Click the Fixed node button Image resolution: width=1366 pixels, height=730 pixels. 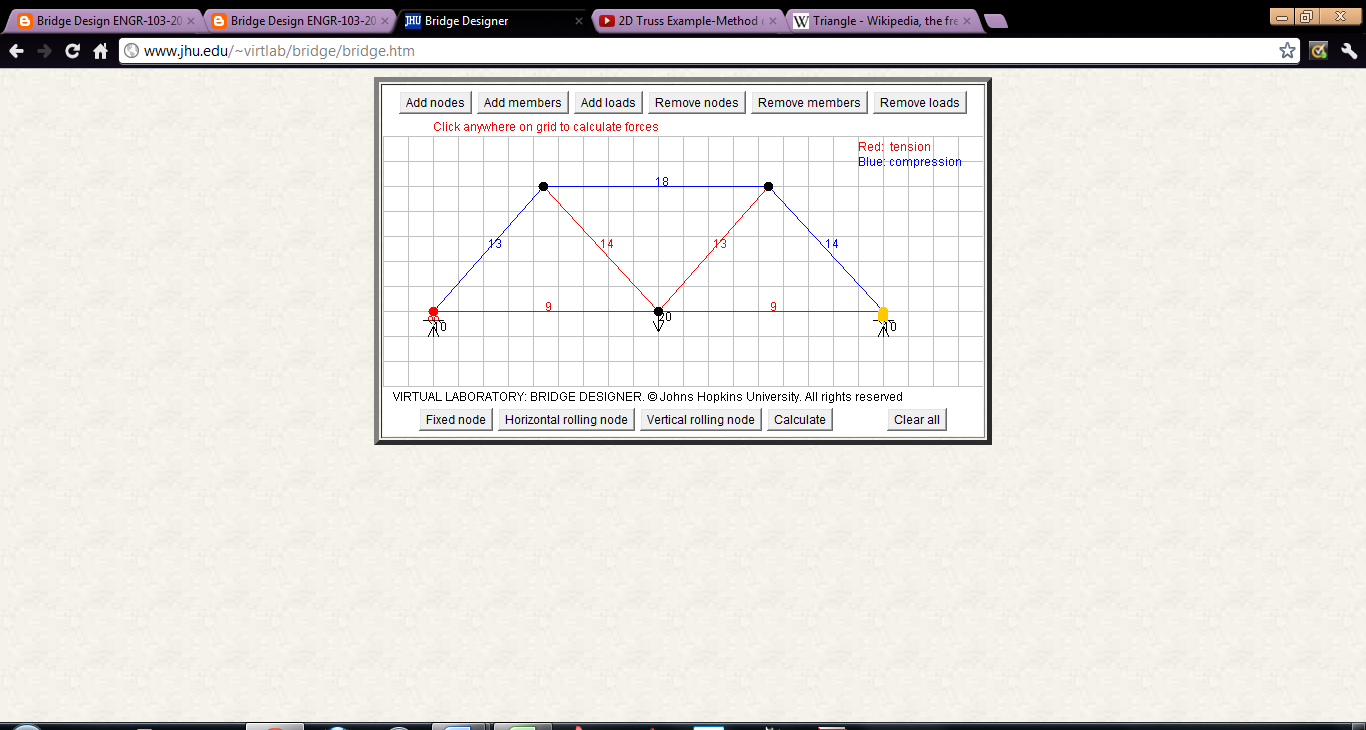click(x=456, y=420)
